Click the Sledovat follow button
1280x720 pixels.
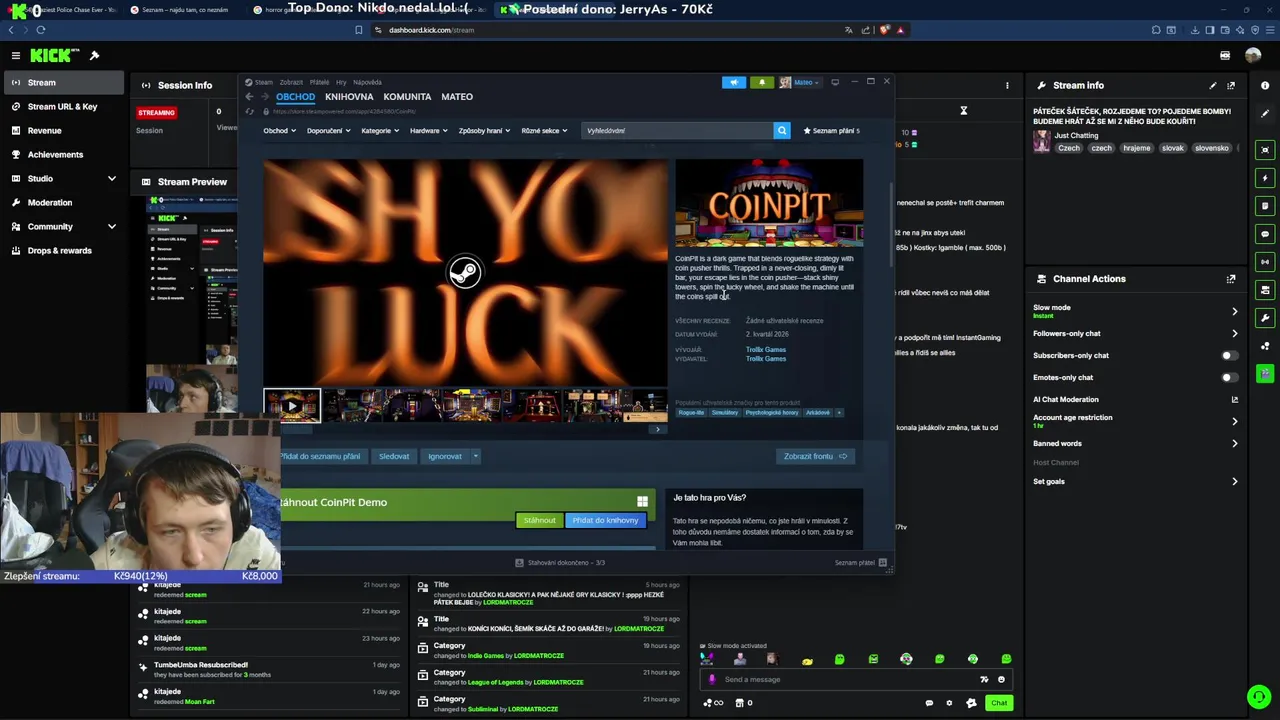394,456
